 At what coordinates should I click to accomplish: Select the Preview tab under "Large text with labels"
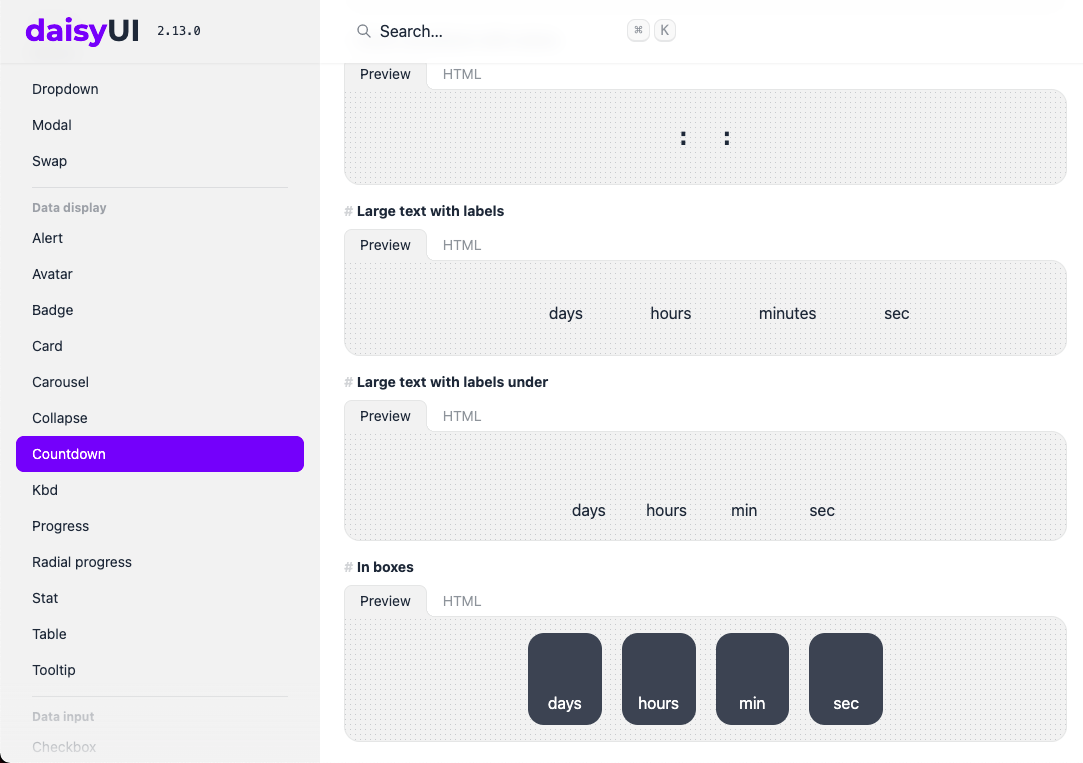pos(385,244)
